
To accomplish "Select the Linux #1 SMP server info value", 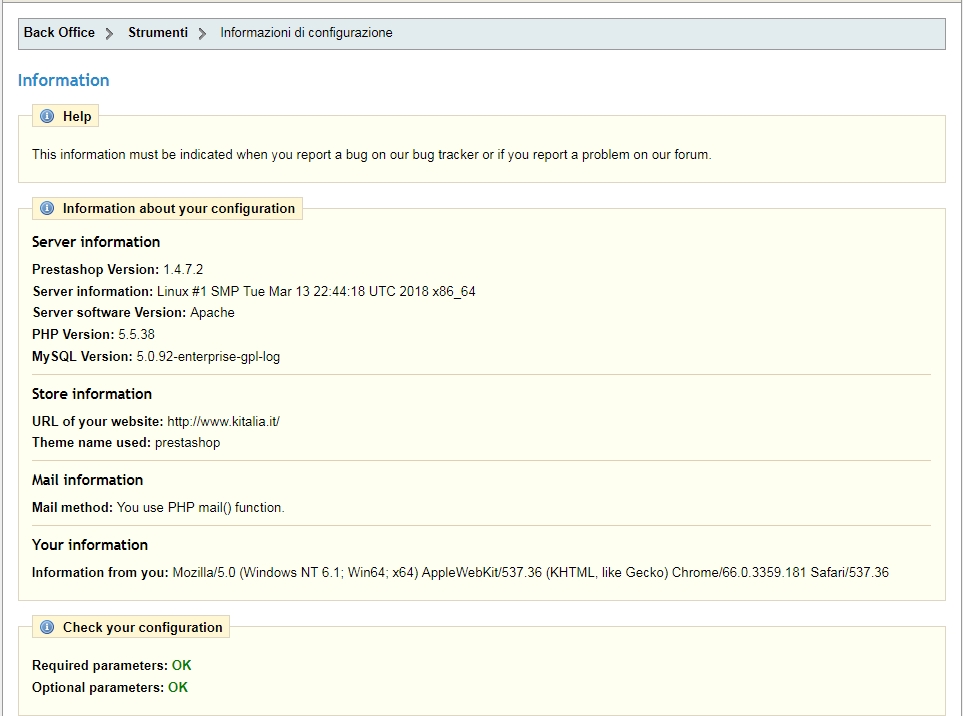I will 316,291.
